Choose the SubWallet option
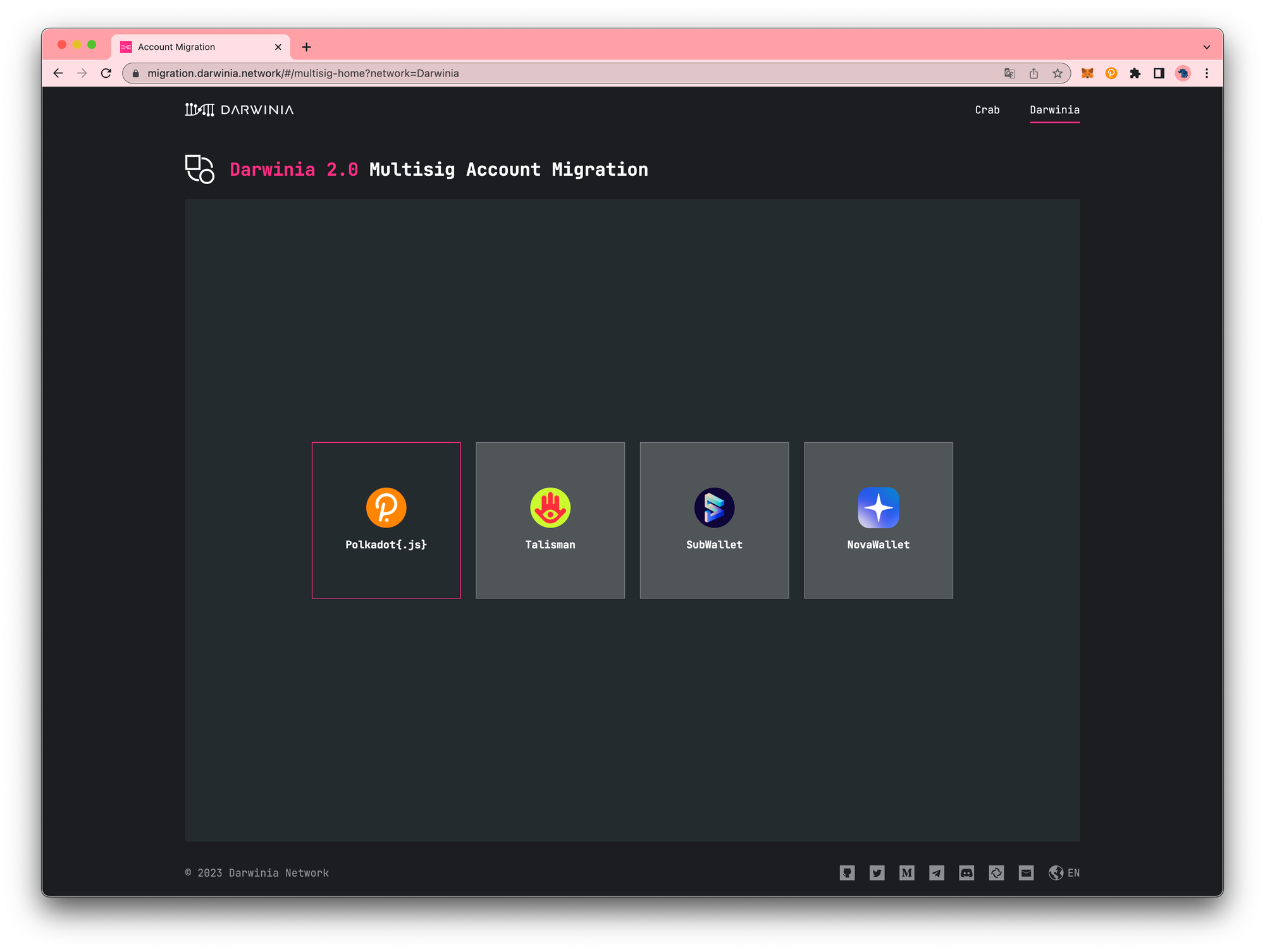The height and width of the screenshot is (952, 1265). pyautogui.click(x=714, y=520)
